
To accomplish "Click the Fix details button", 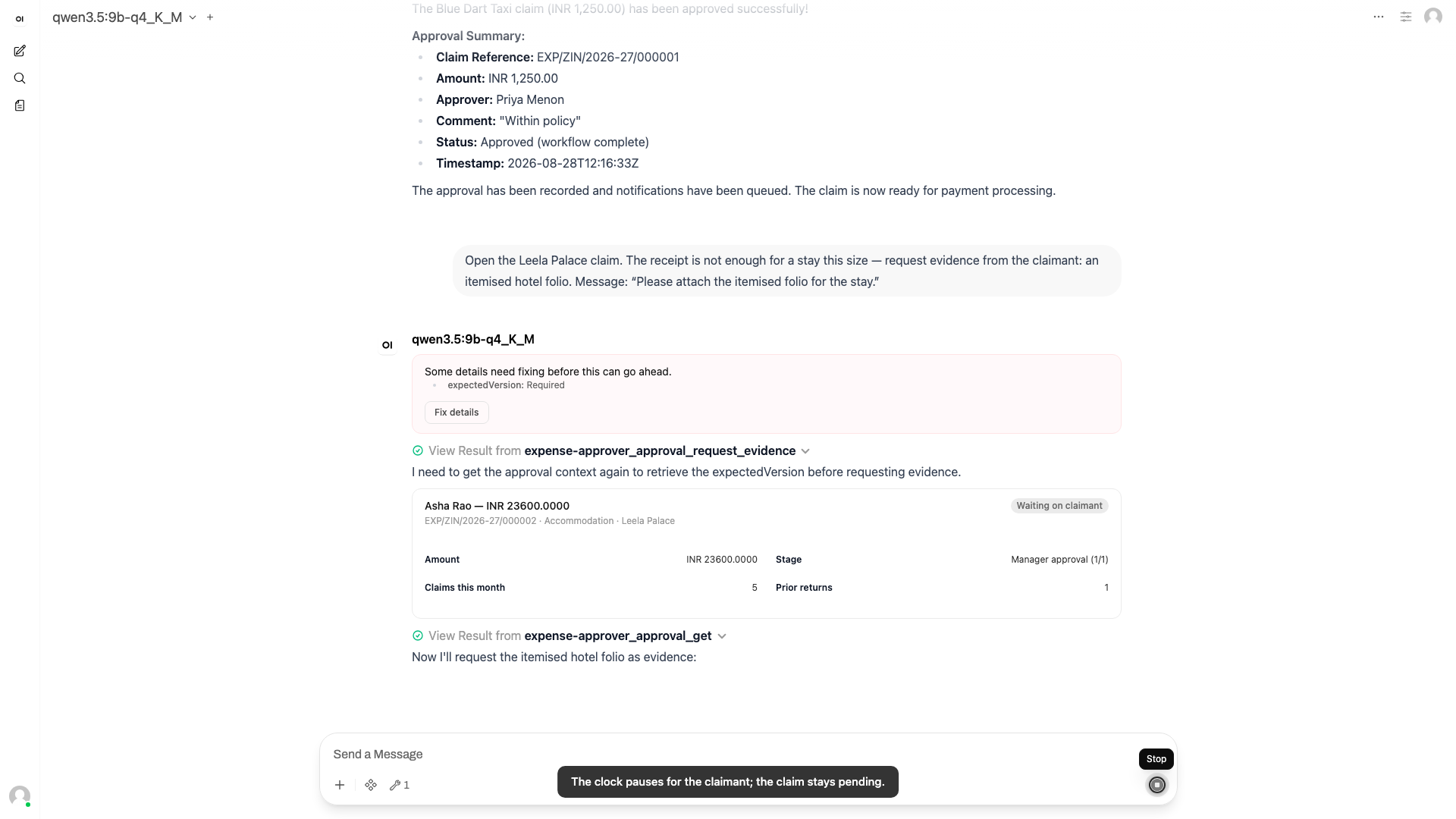I will click(x=457, y=413).
